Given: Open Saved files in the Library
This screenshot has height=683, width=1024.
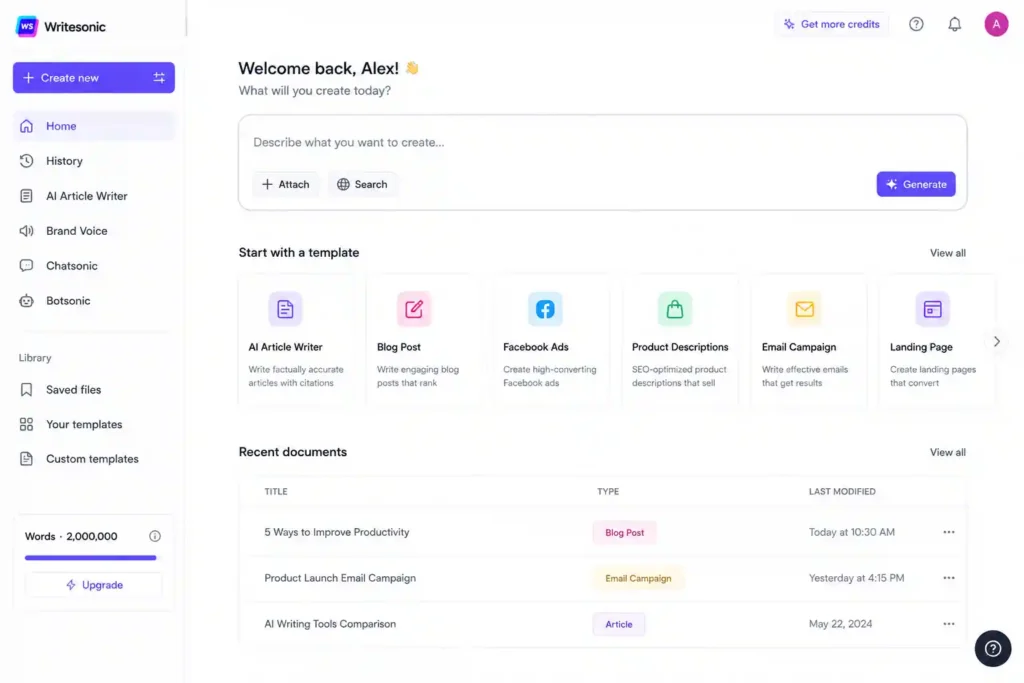Looking at the screenshot, I should click(x=93, y=390).
